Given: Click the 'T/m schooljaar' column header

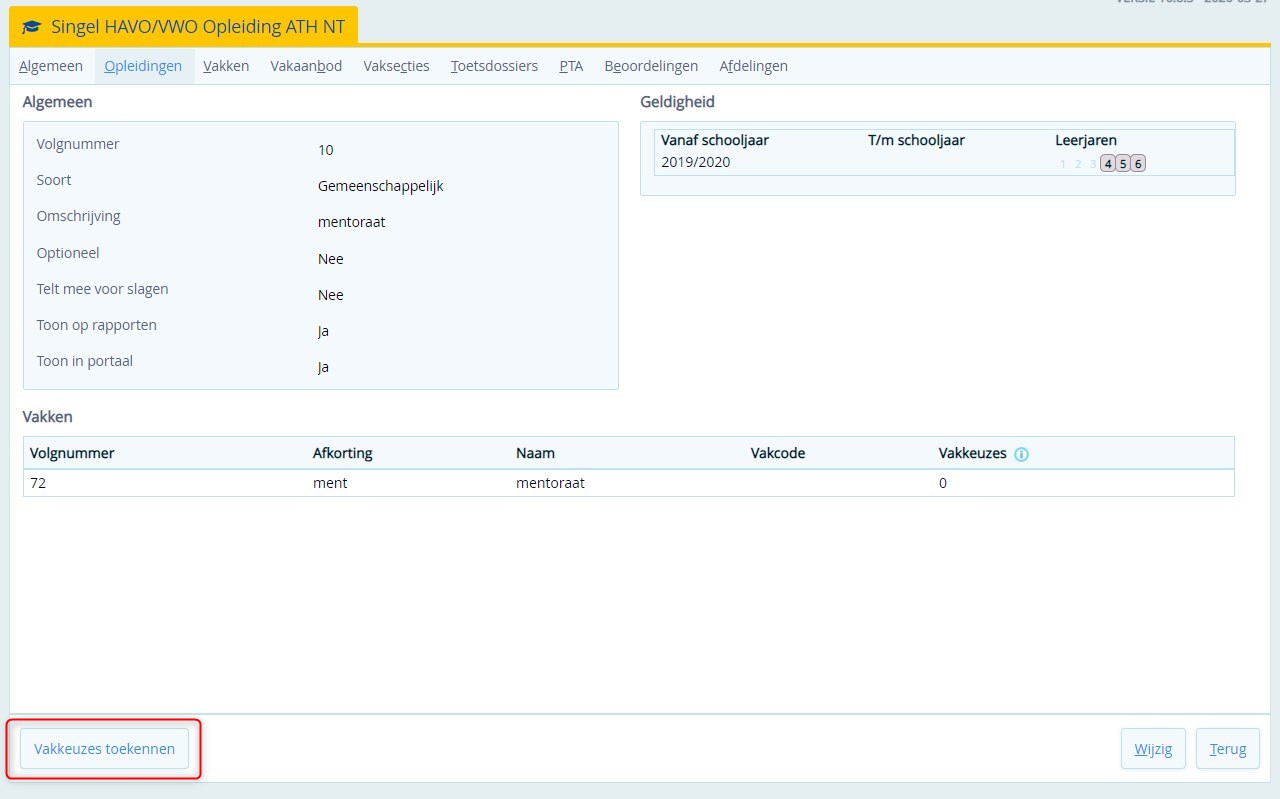Looking at the screenshot, I should (x=916, y=140).
